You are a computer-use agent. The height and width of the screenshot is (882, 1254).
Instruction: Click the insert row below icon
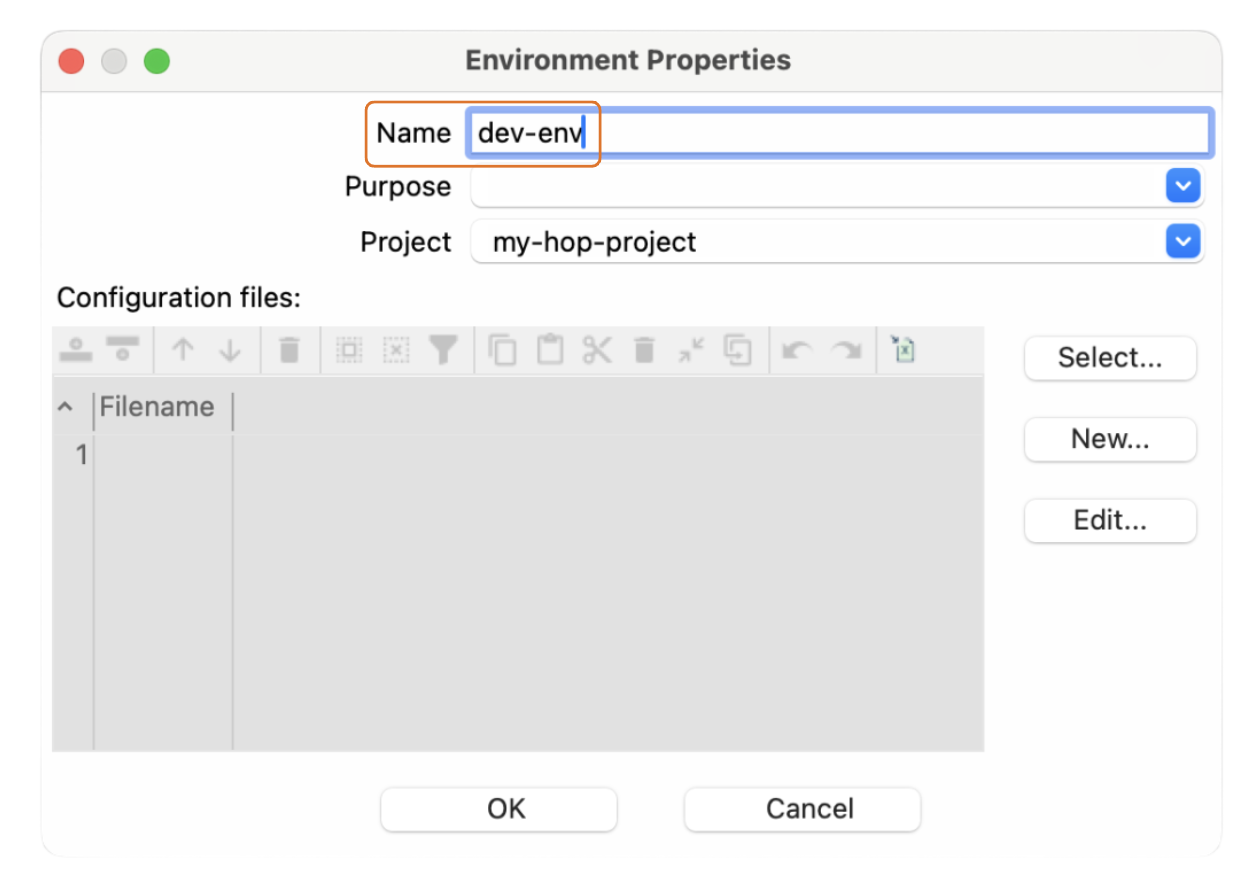click(123, 351)
